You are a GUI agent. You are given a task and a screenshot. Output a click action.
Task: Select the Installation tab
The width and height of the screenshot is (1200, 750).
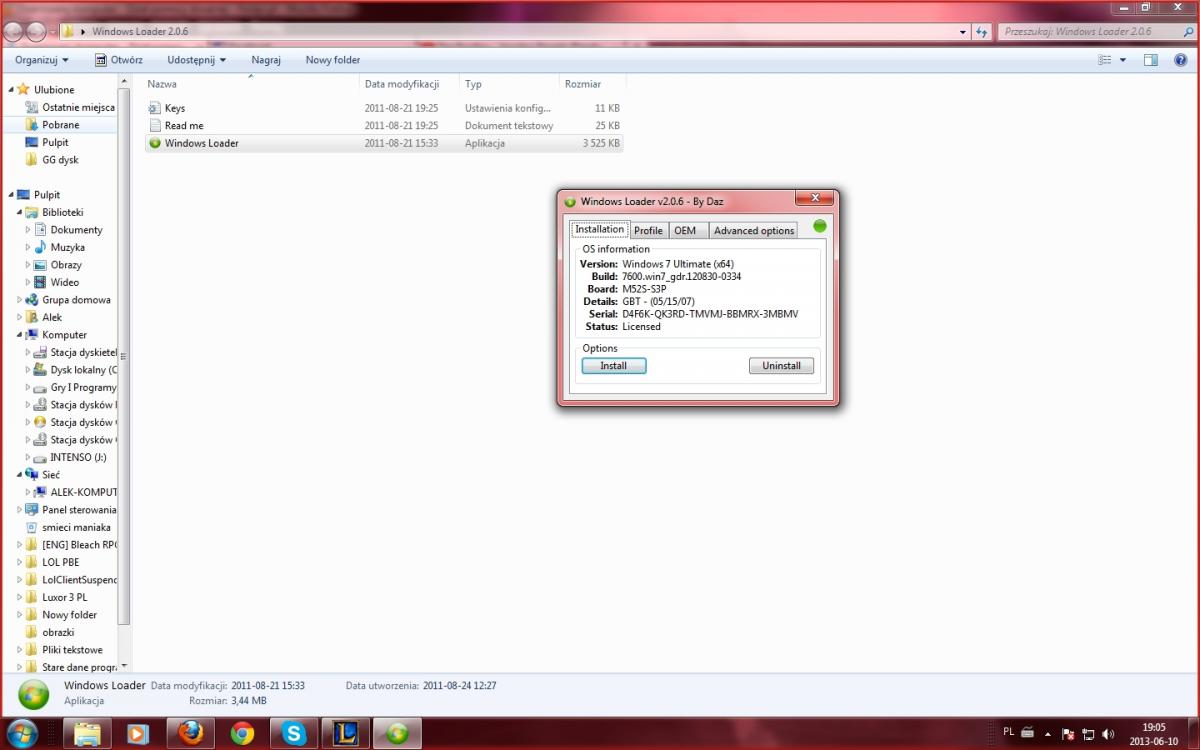pyautogui.click(x=600, y=229)
